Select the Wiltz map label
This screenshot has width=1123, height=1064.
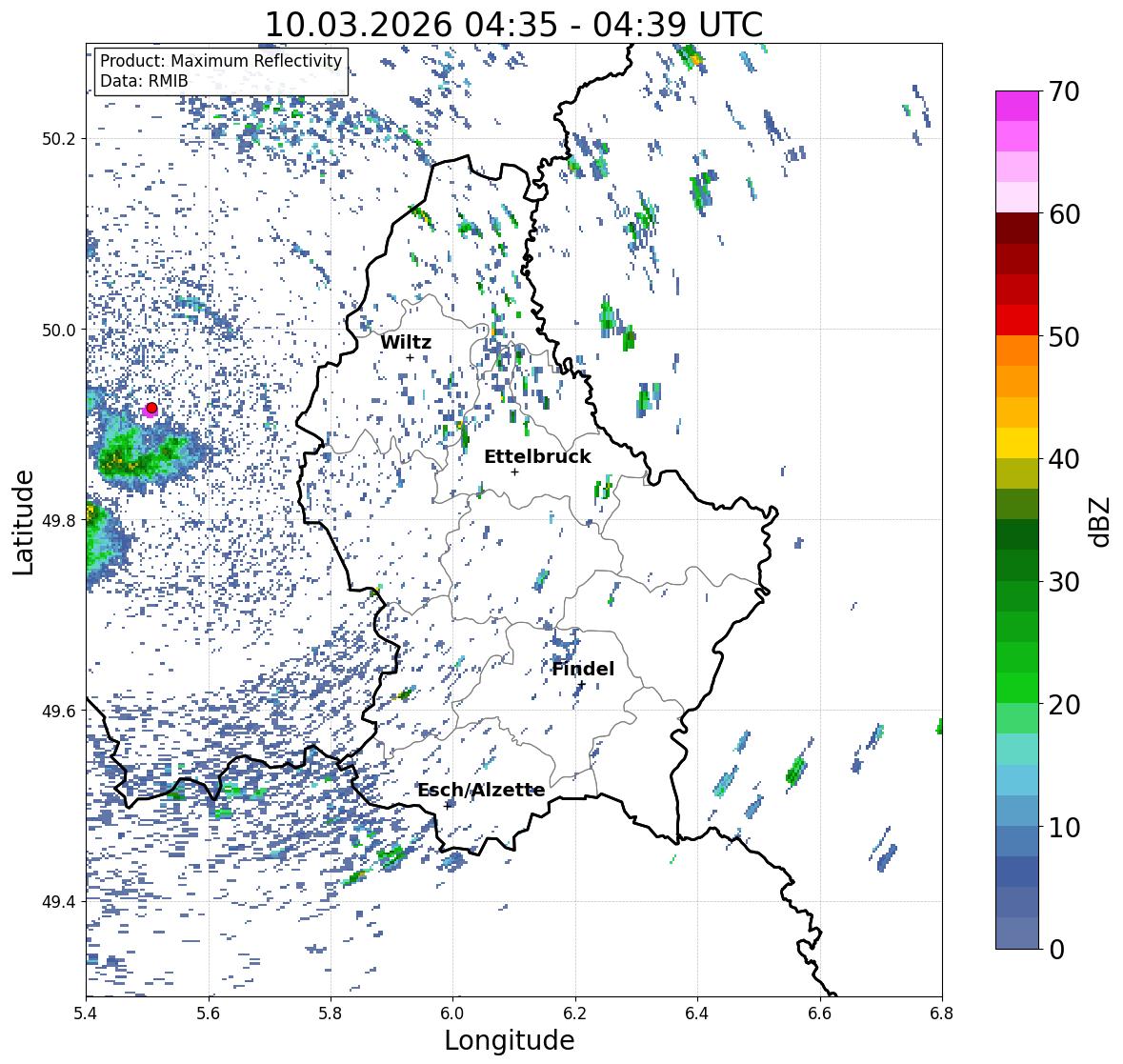tap(406, 342)
